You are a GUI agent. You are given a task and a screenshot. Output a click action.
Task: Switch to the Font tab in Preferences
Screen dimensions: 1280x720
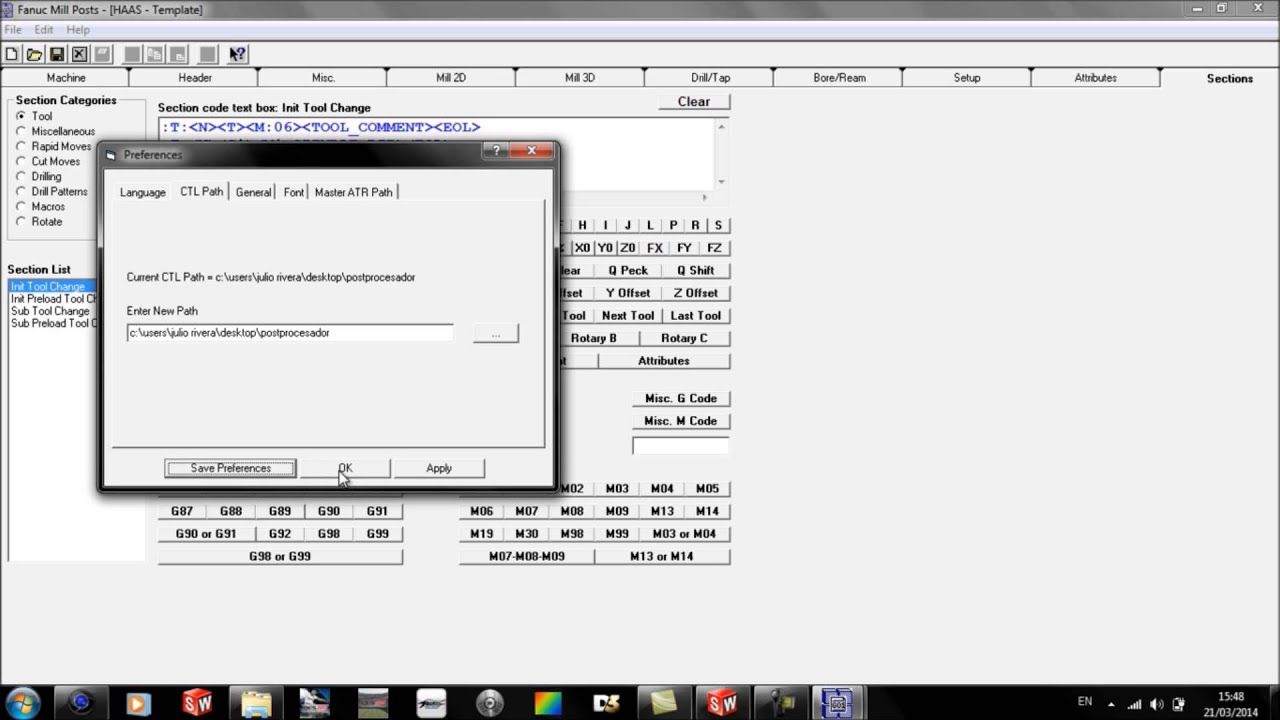coord(293,192)
